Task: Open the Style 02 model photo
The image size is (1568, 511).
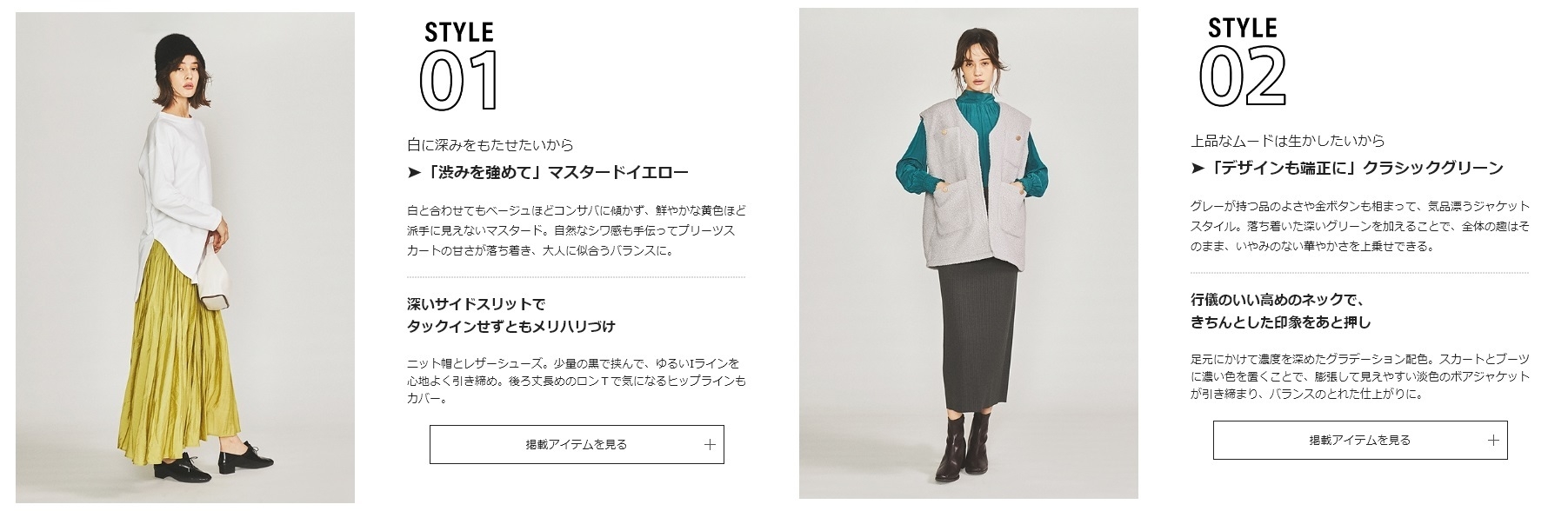Action: tap(968, 254)
